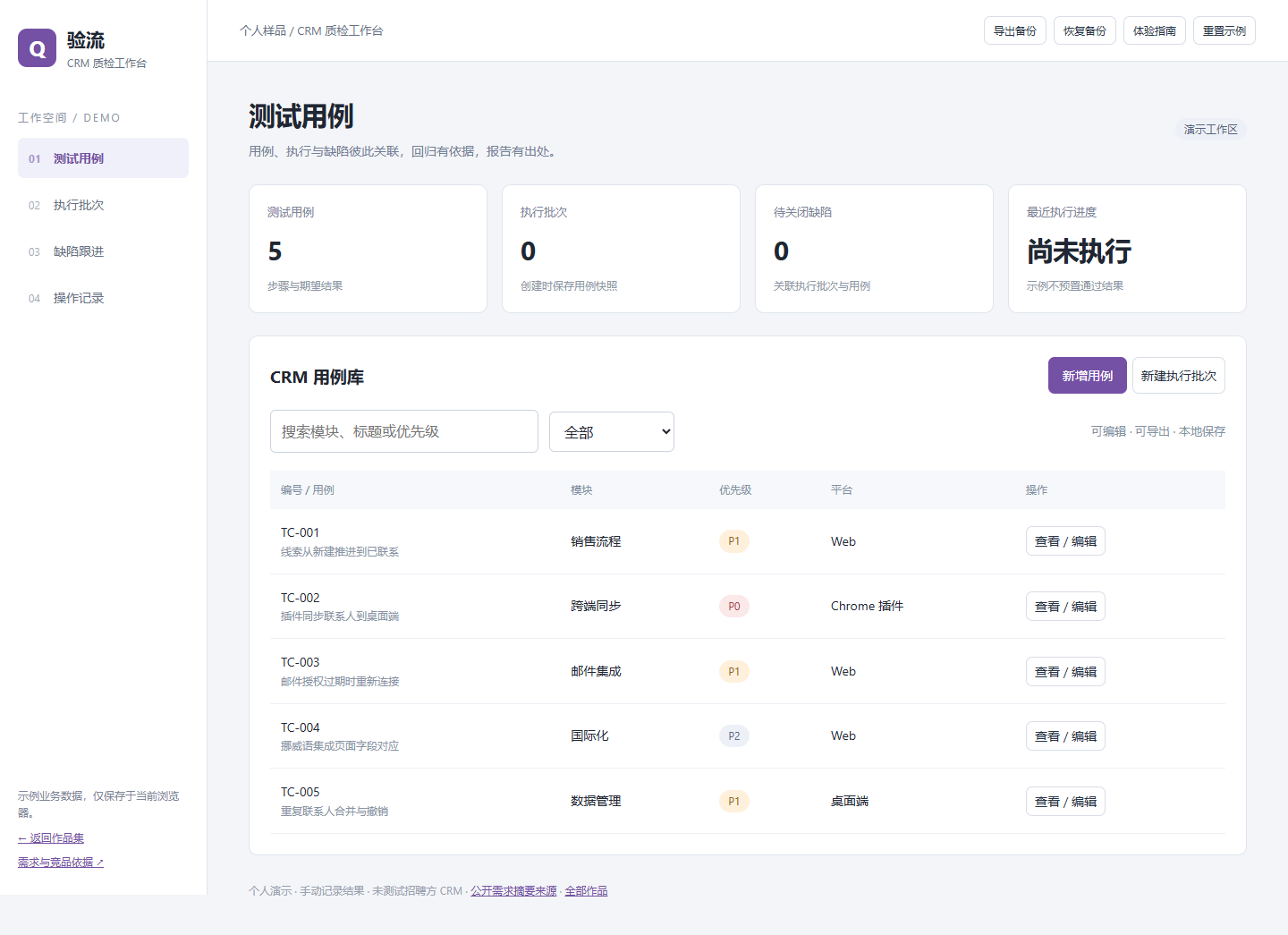The width and height of the screenshot is (1288, 935).
Task: Click the P0 priority badge for TC-002
Action: coord(734,607)
